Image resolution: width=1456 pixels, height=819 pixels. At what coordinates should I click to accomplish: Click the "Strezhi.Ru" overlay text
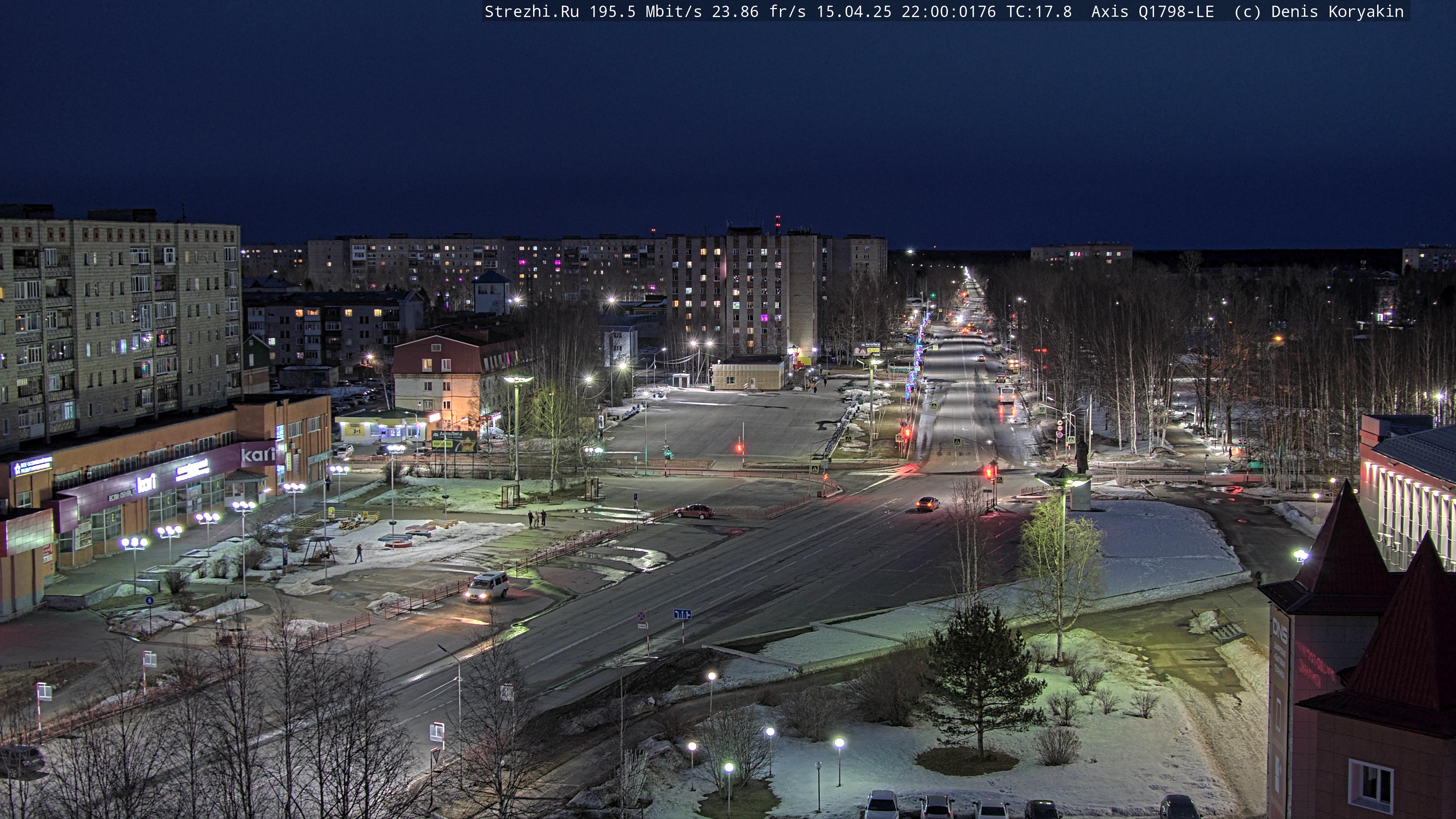[532, 12]
